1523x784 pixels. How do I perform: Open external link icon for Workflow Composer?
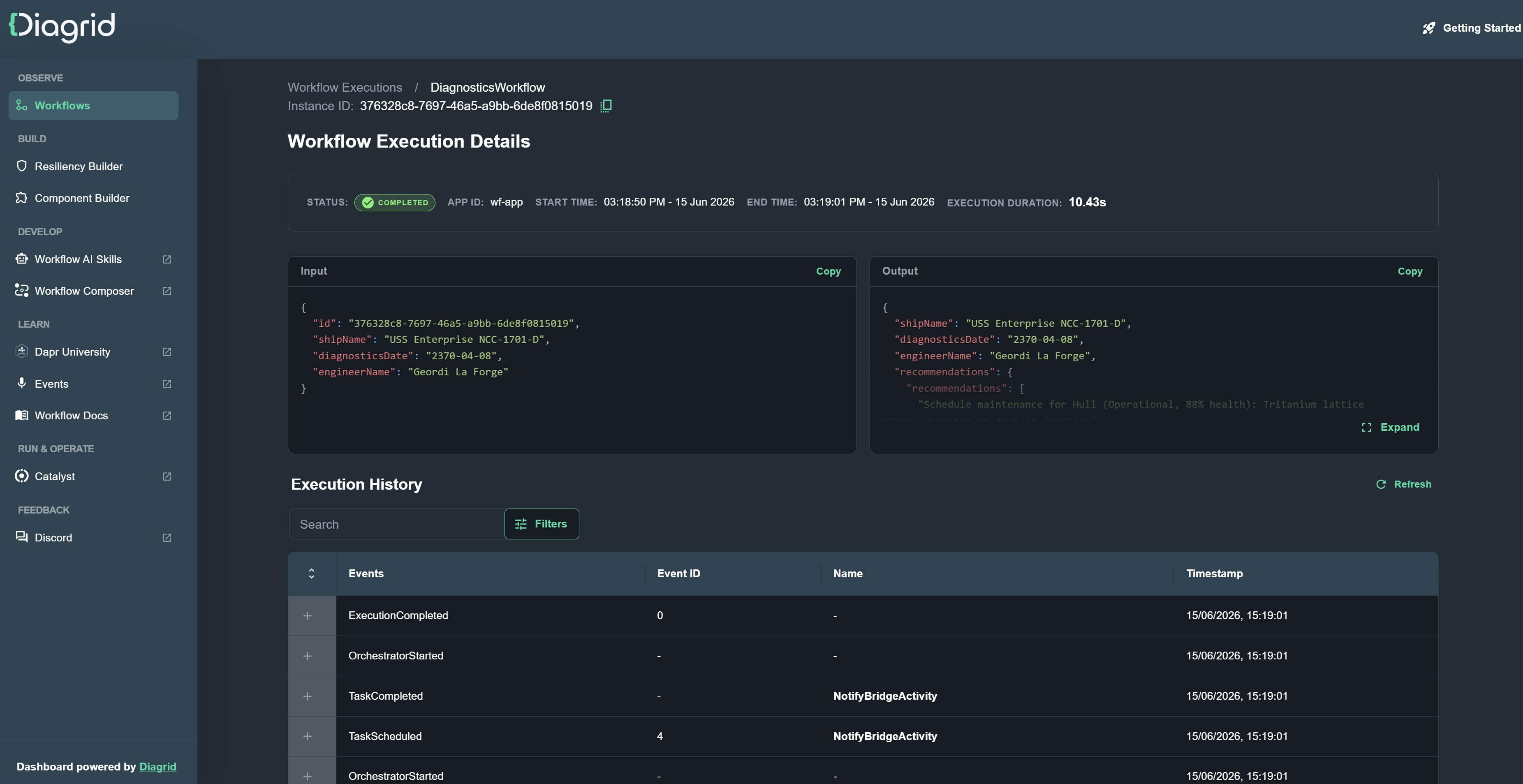pos(167,291)
